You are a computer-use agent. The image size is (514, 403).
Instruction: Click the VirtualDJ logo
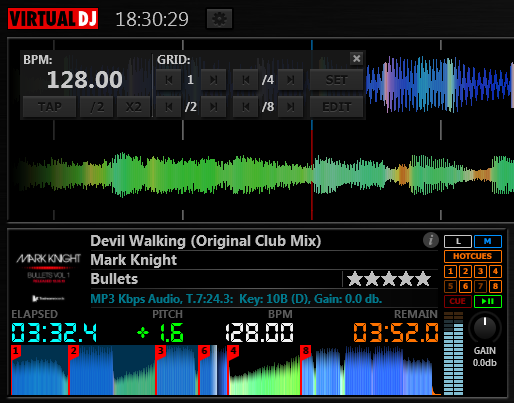point(53,19)
